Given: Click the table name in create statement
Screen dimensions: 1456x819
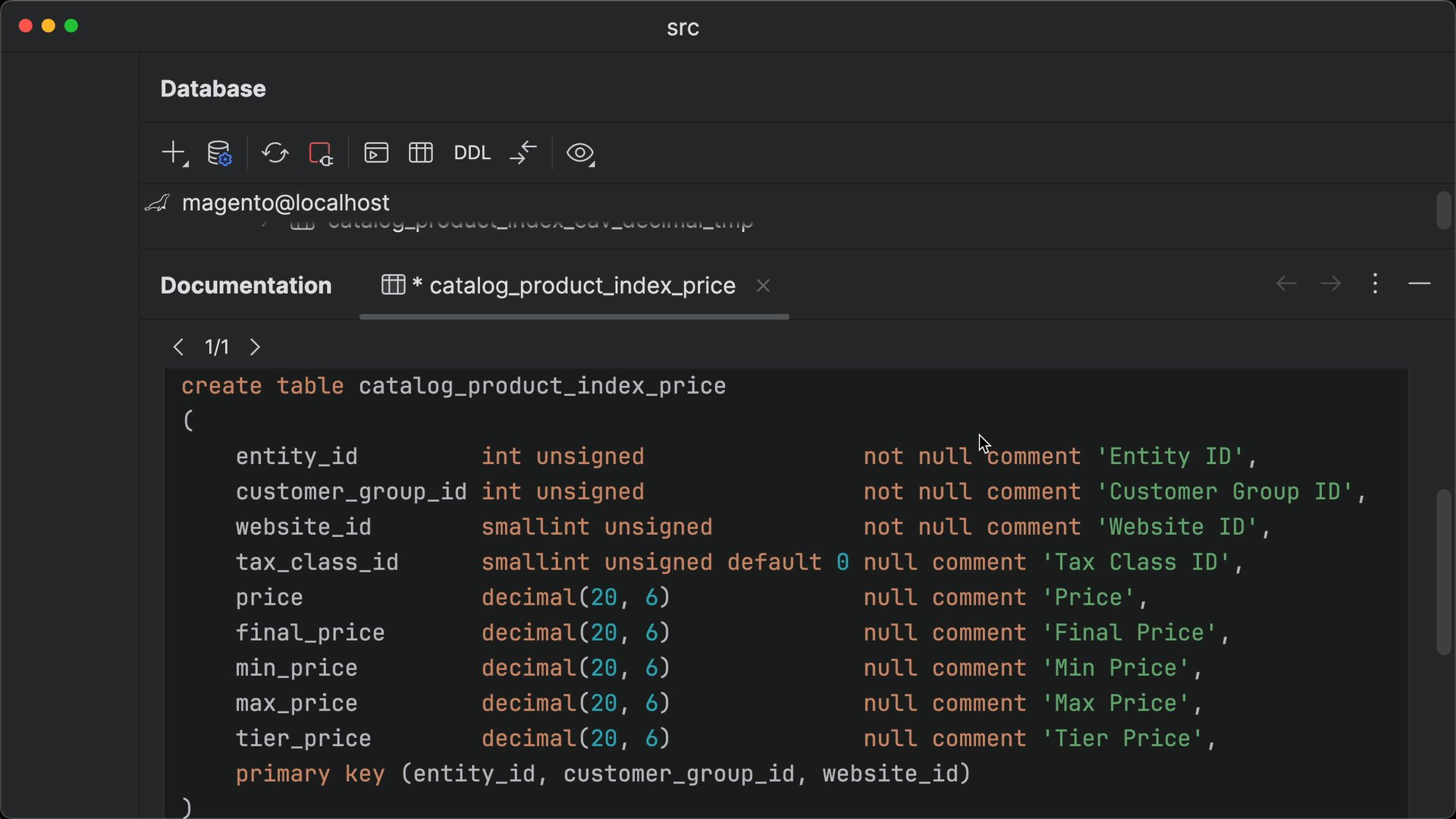Looking at the screenshot, I should (x=542, y=386).
